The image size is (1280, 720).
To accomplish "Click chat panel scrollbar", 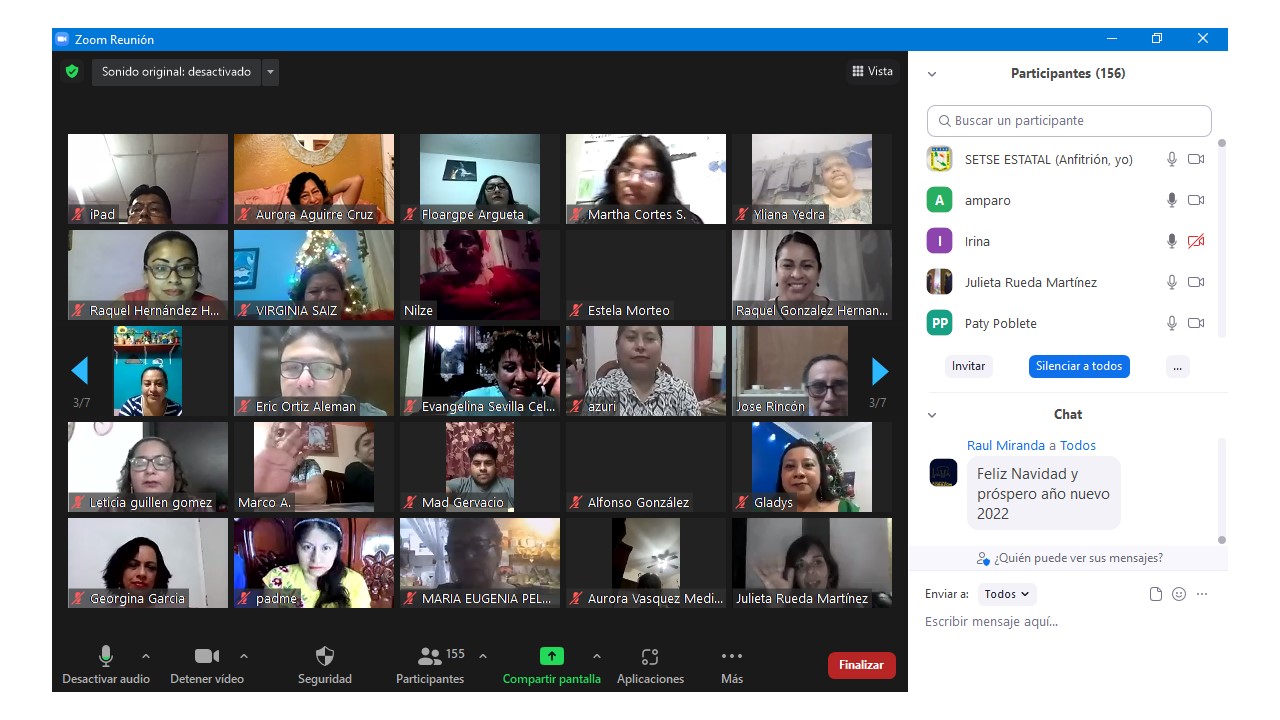I will pos(1221,490).
